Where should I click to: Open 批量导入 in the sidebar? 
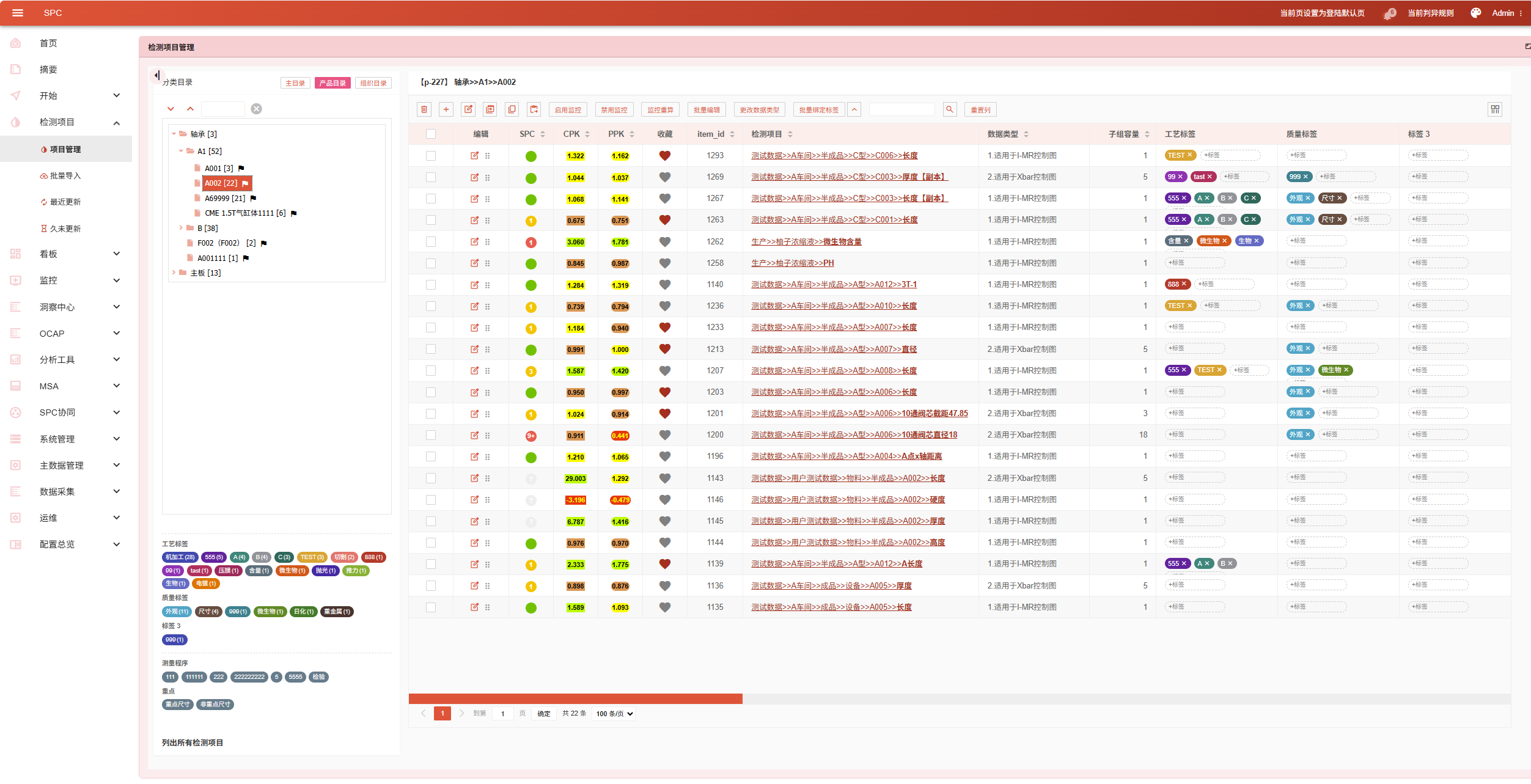click(x=66, y=175)
